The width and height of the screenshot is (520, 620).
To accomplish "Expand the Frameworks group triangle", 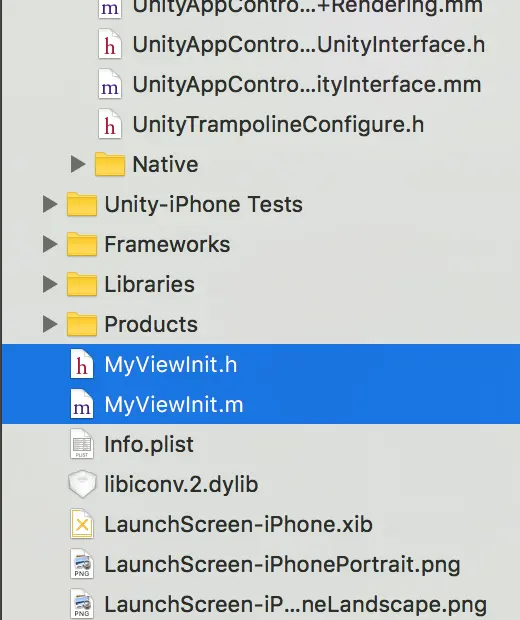I will pos(50,244).
